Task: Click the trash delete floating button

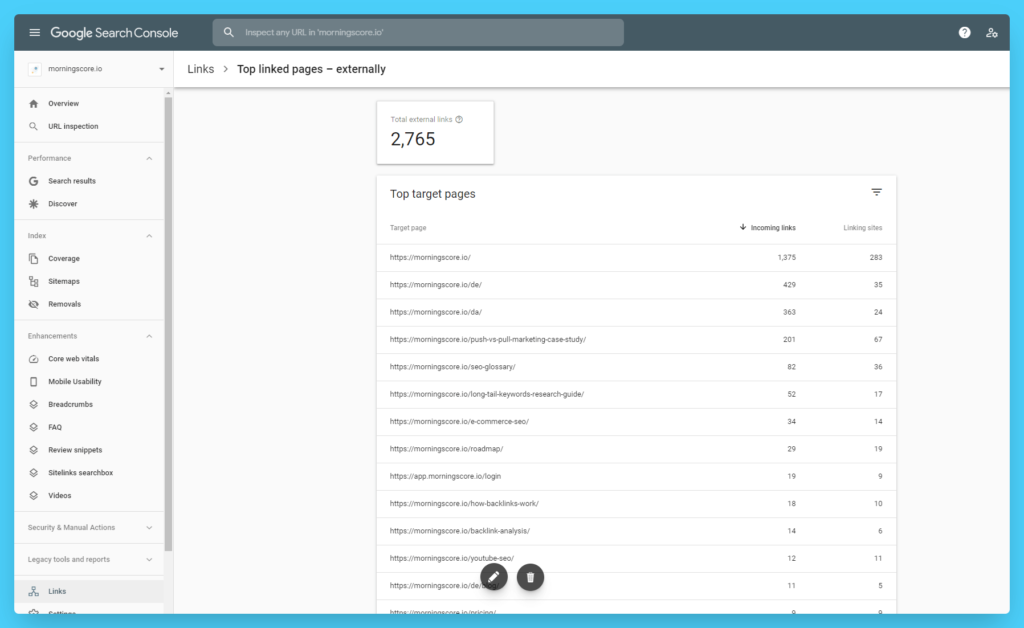Action: click(x=530, y=577)
